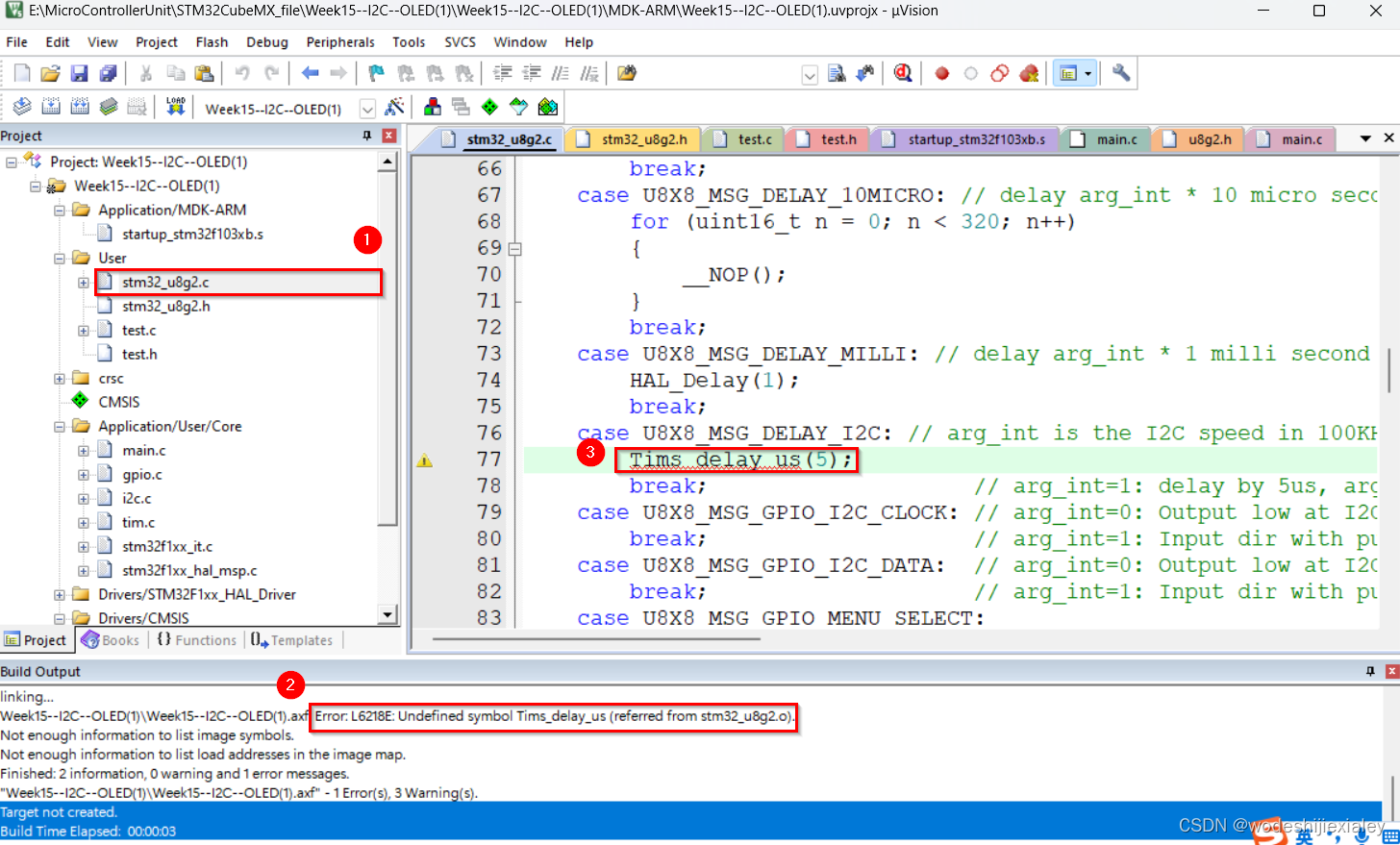Click the Find document icon beside search box
Viewport: 1400px width, 845px height.
point(837,73)
